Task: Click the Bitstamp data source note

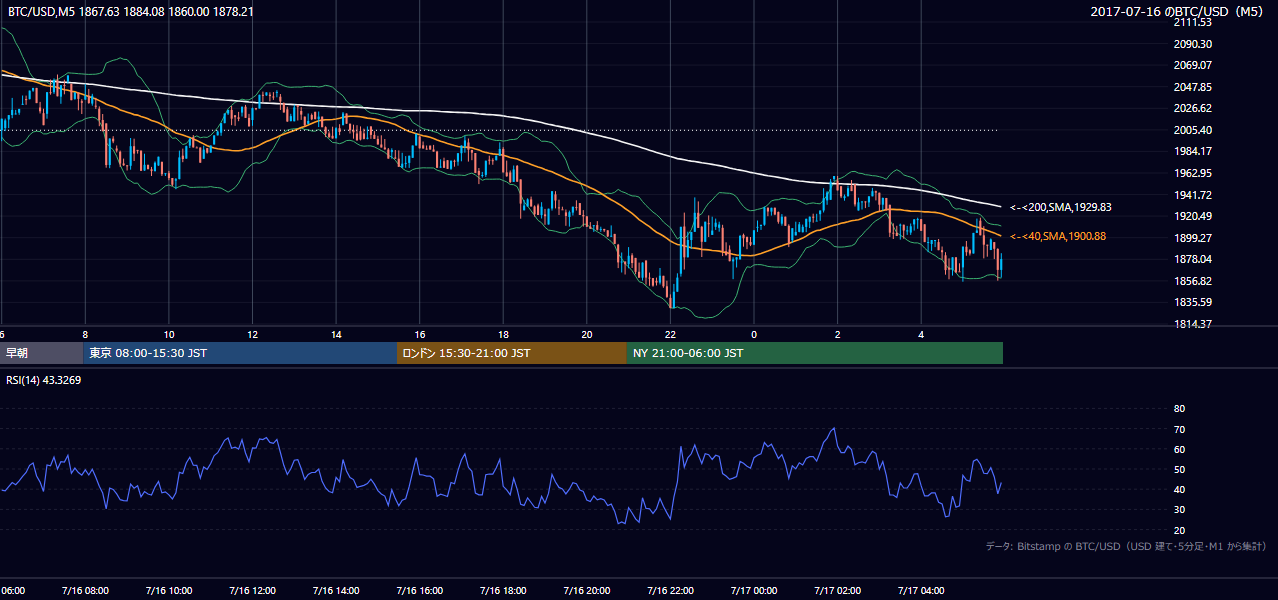Action: [x=1126, y=547]
